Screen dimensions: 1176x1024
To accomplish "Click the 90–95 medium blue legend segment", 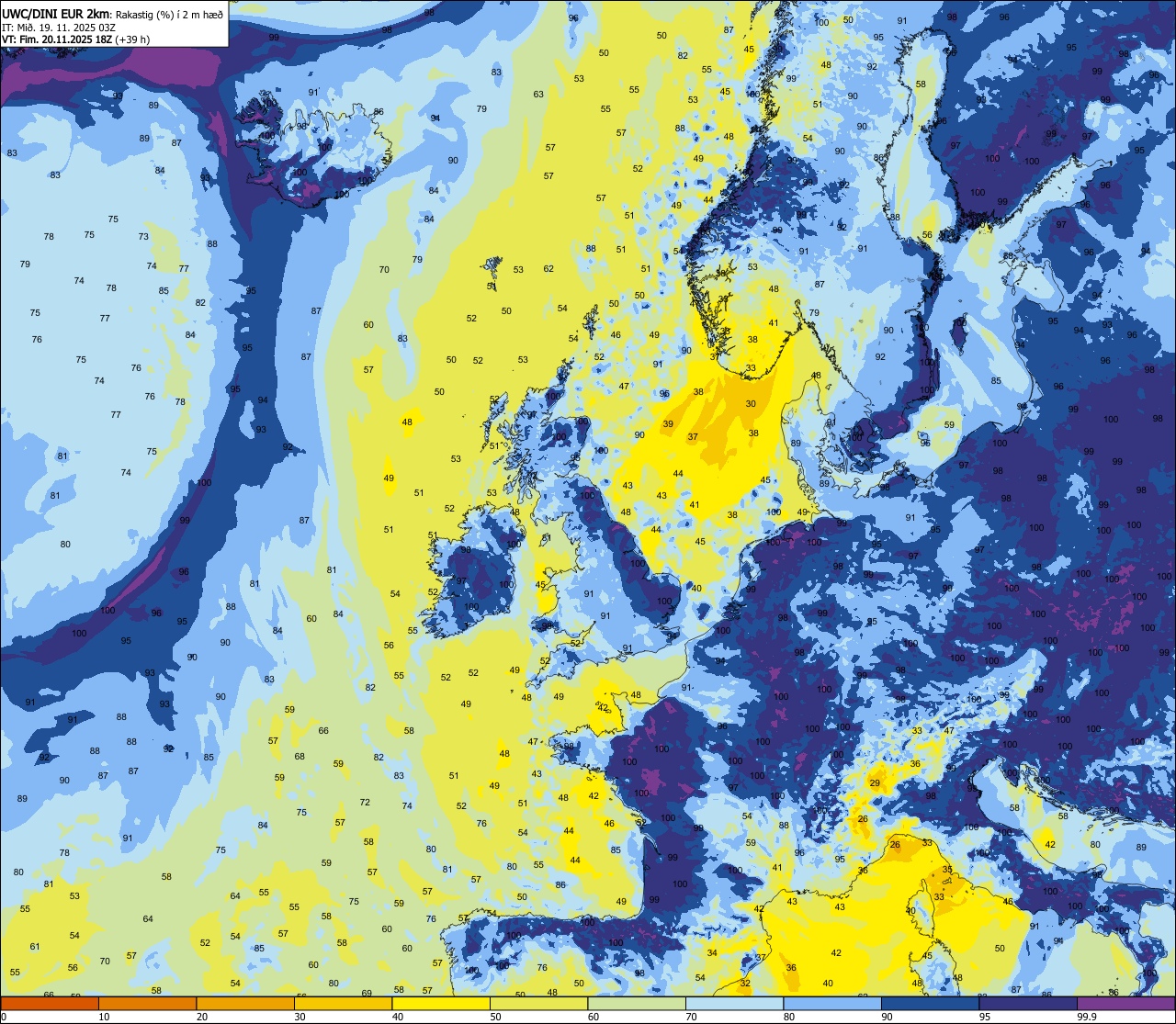I will point(930,1003).
